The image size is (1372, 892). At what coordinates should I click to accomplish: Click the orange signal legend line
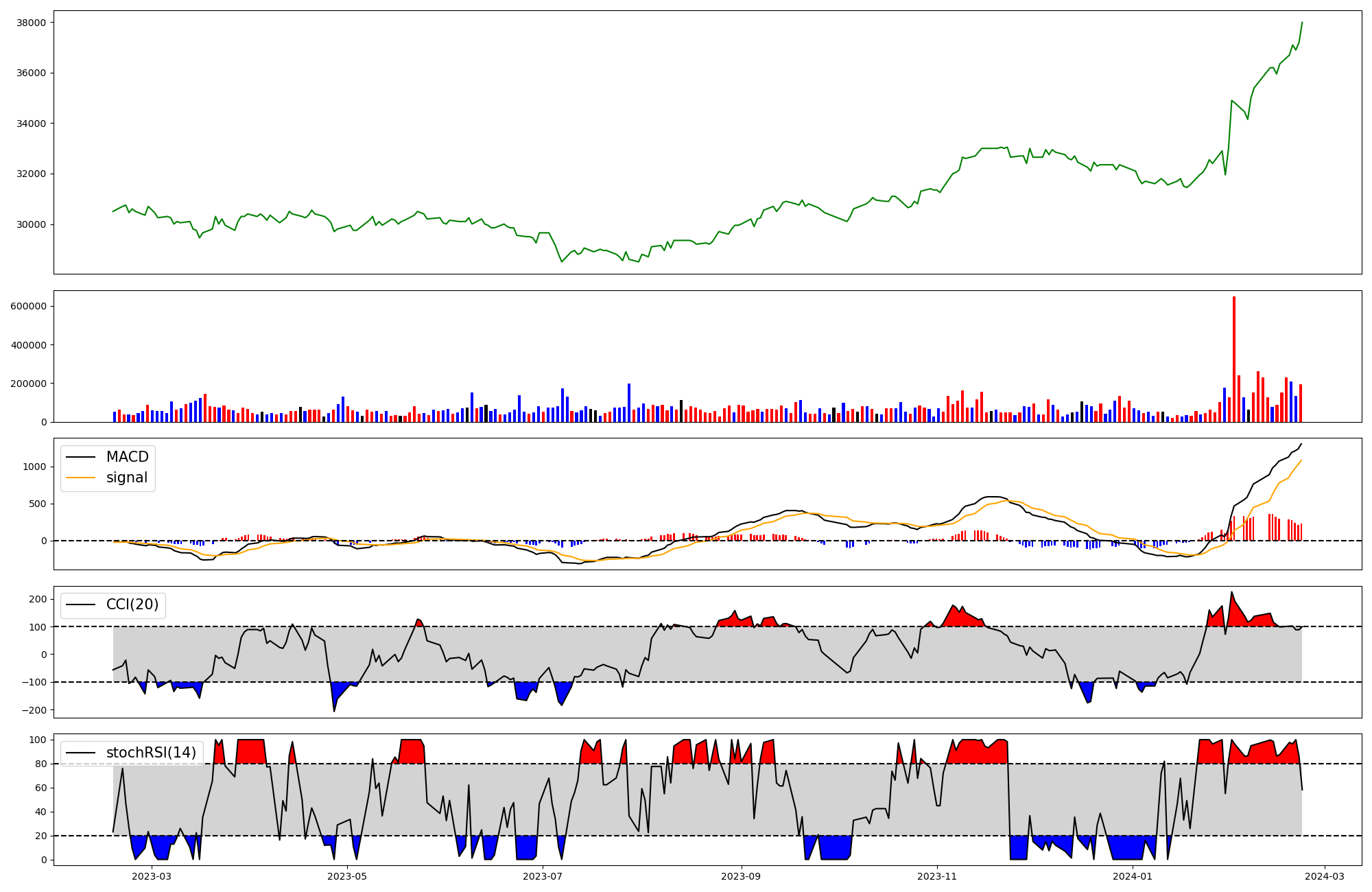pyautogui.click(x=82, y=478)
